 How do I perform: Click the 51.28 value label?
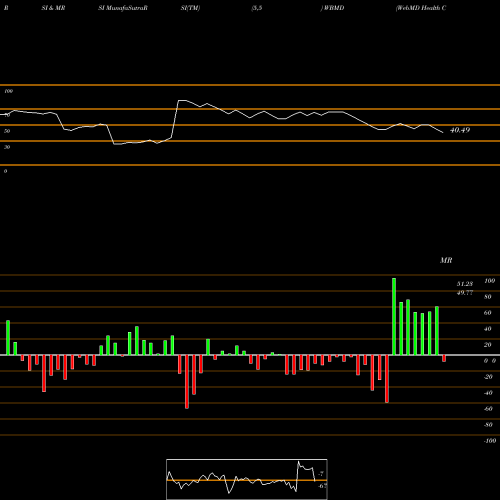click(x=465, y=284)
